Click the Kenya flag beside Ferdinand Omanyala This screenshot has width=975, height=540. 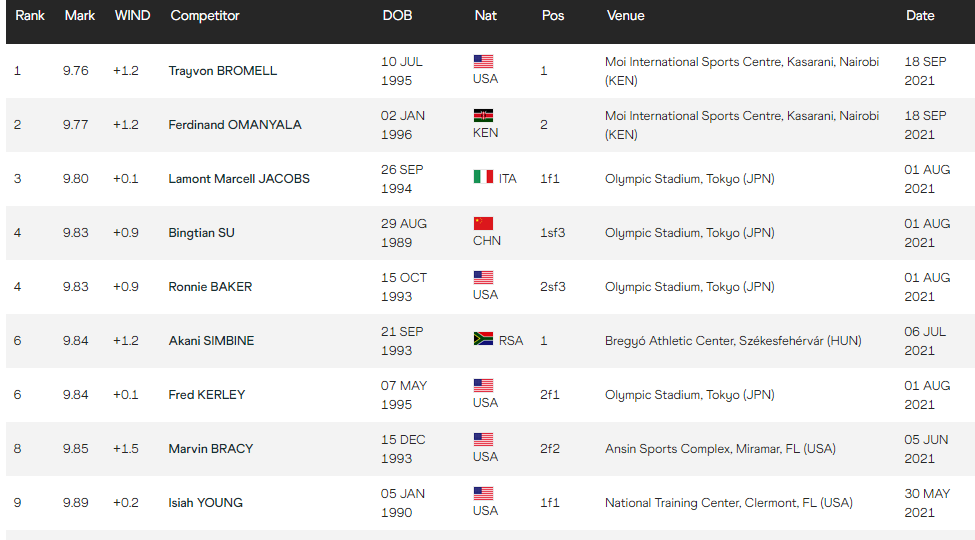(483, 115)
